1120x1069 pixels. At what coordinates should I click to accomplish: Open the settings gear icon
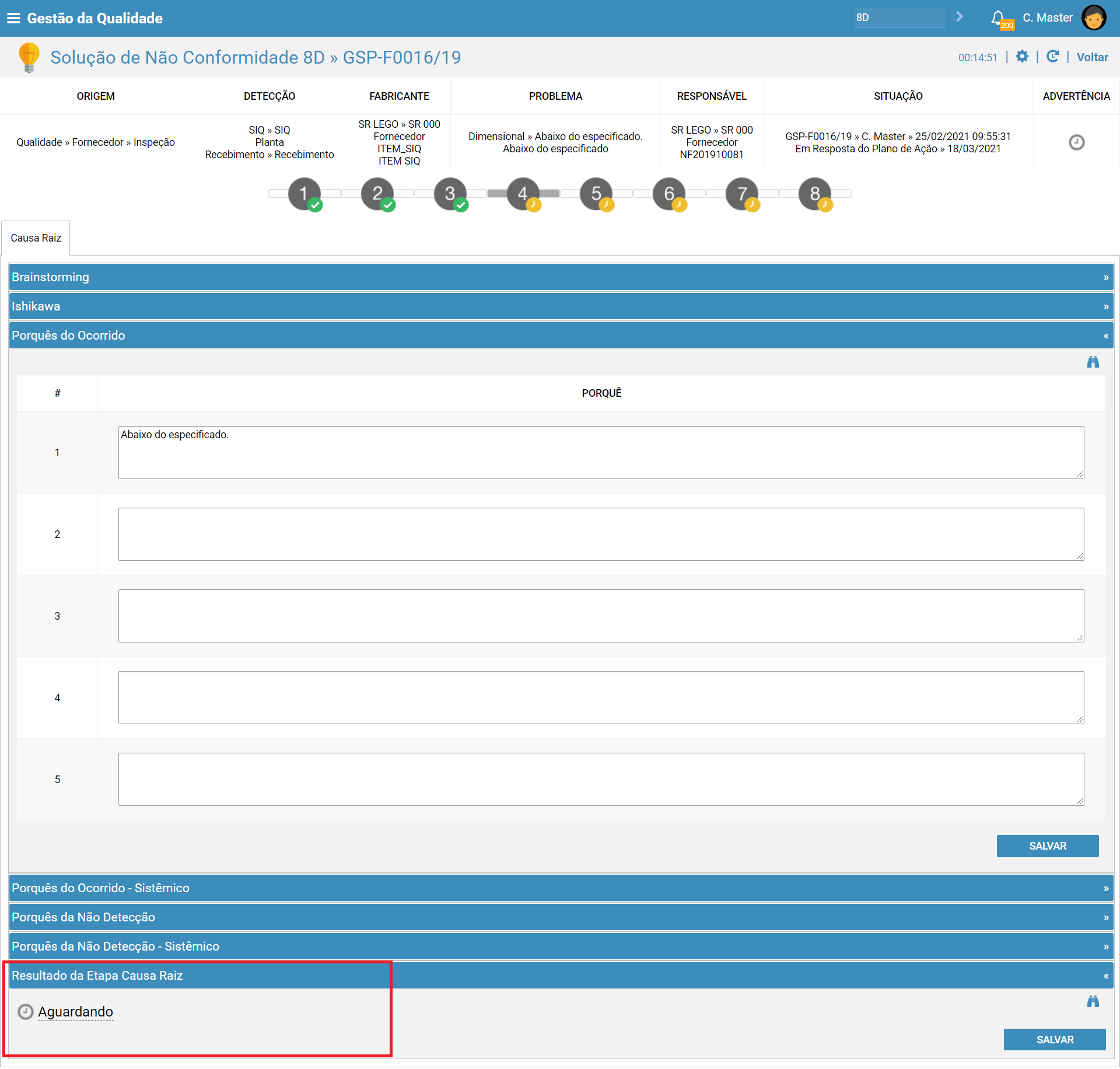(1022, 57)
